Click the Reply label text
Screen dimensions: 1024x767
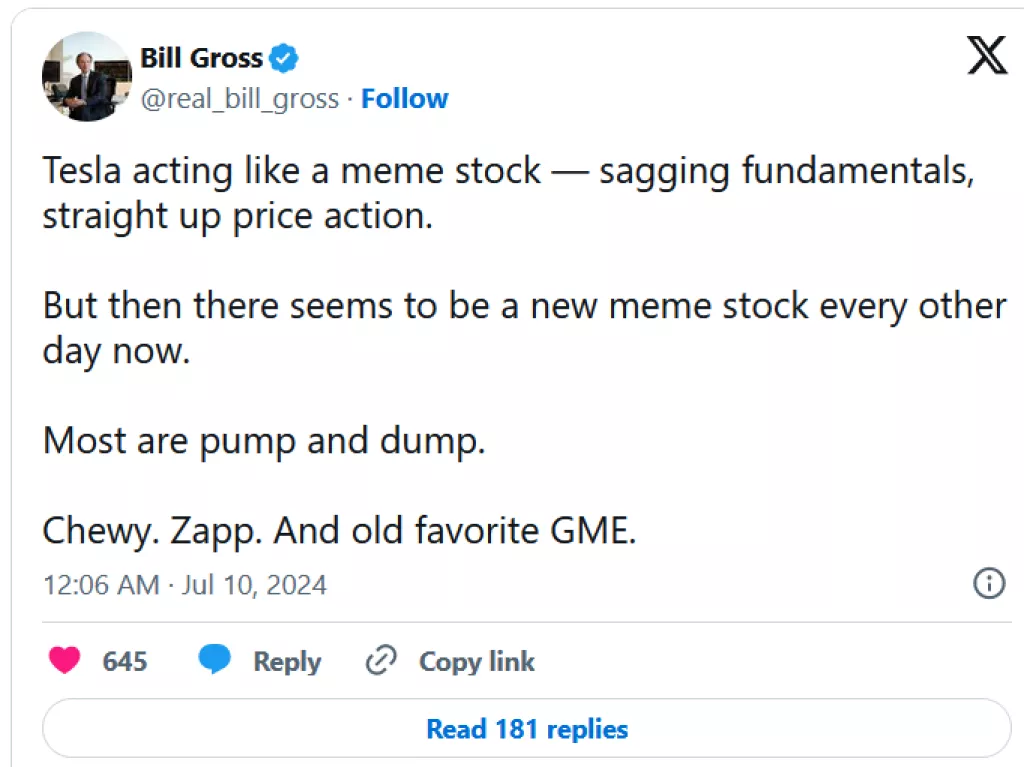coord(287,661)
